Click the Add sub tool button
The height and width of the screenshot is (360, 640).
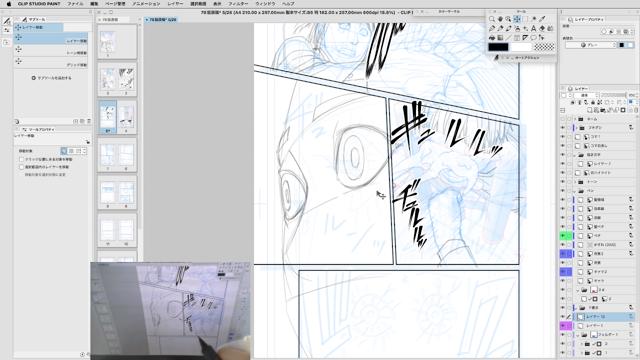[x=51, y=78]
